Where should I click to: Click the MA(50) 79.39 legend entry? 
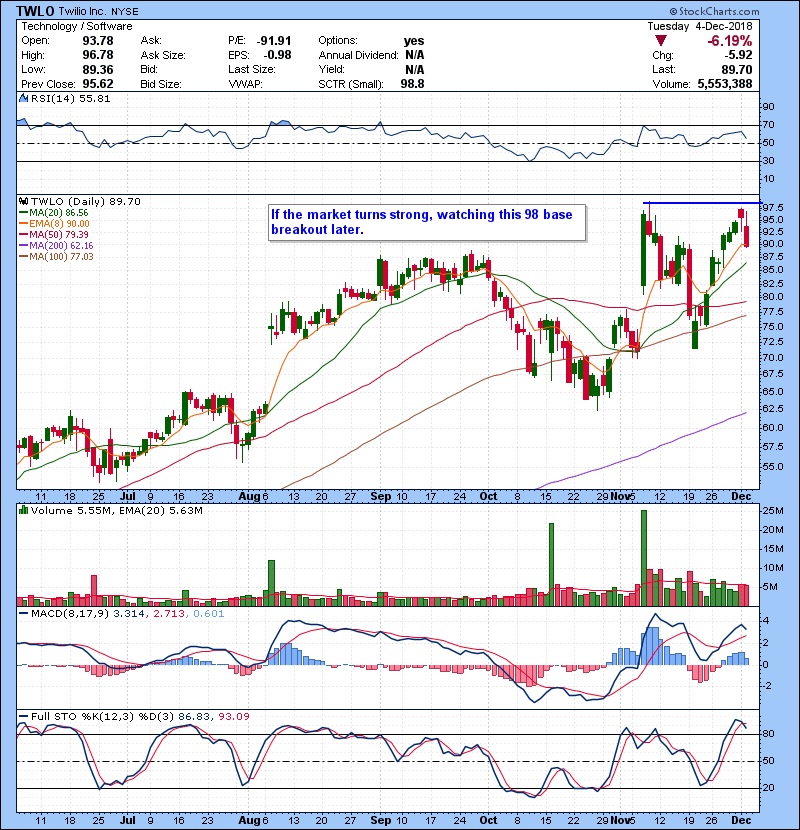(x=54, y=234)
